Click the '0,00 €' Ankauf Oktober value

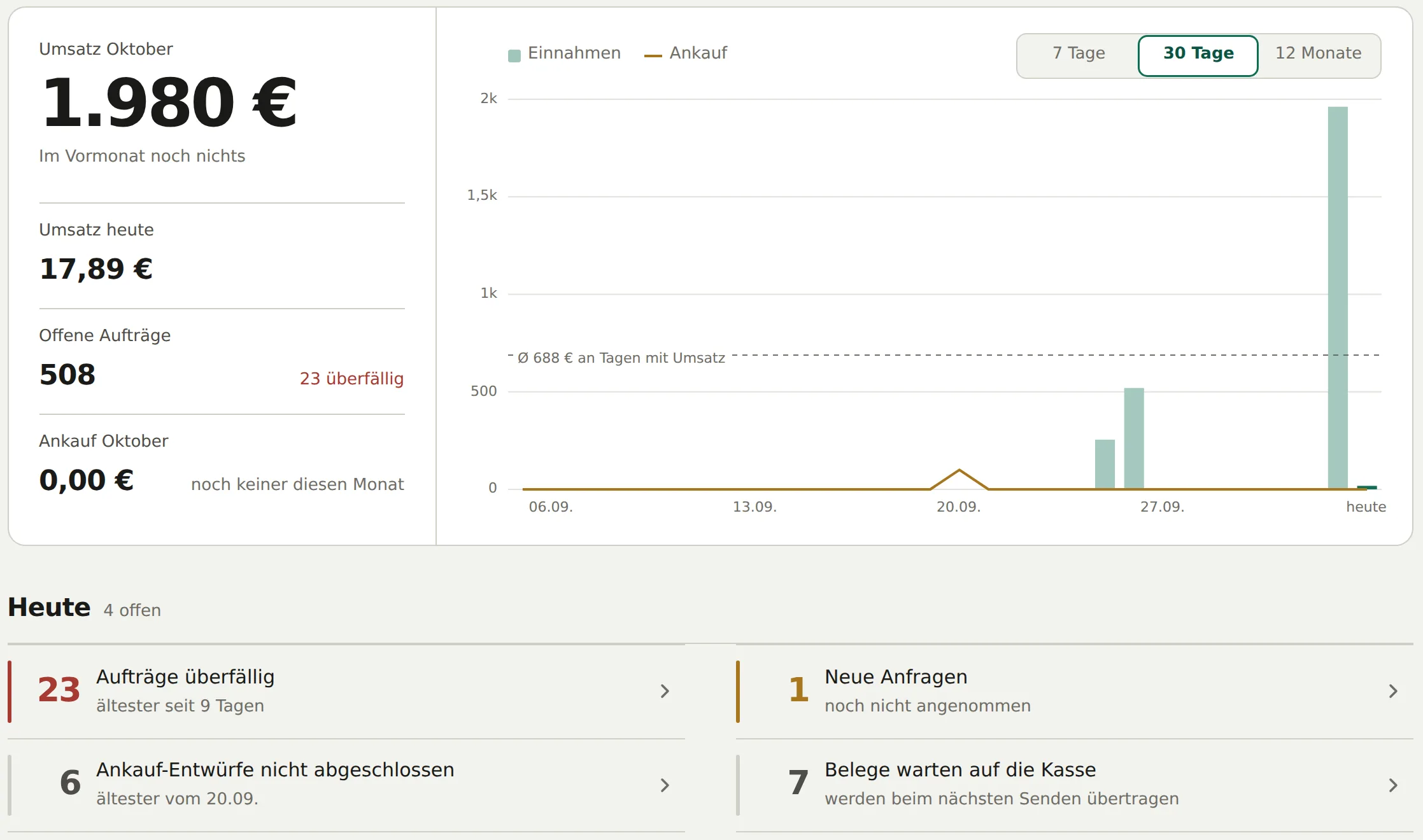(87, 480)
